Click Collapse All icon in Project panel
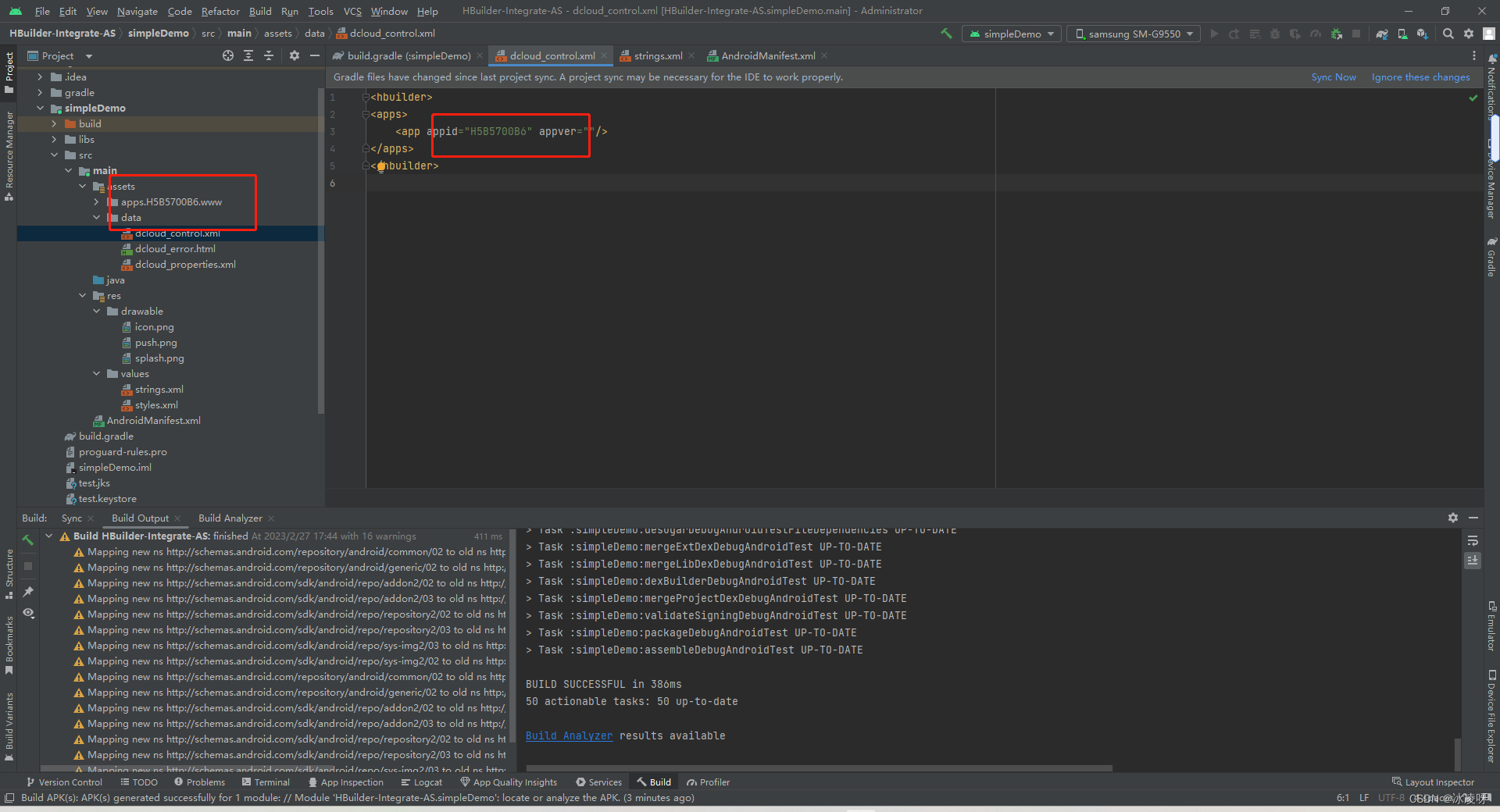The width and height of the screenshot is (1500, 812). point(269,55)
